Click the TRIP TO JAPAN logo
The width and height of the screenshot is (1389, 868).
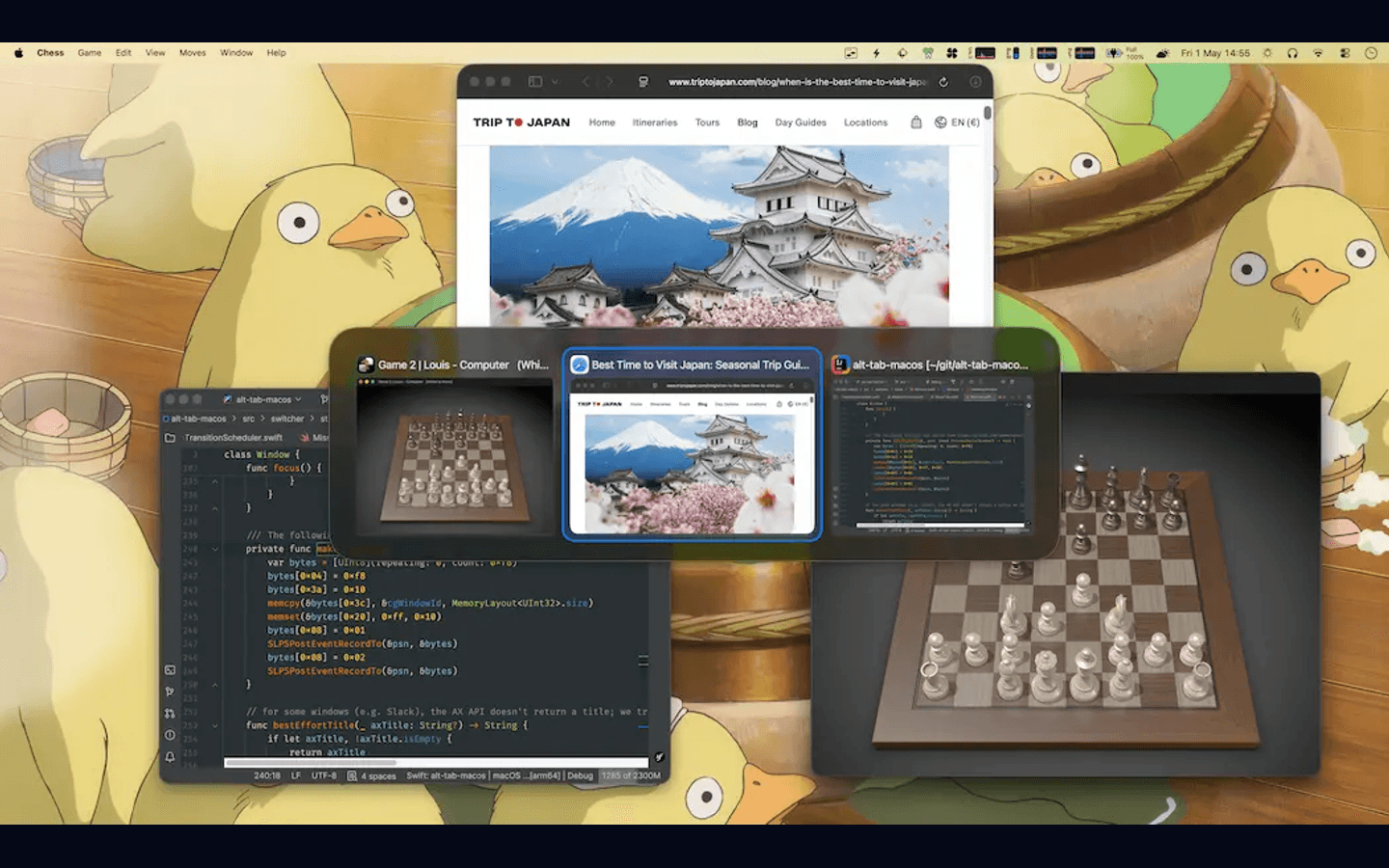coord(522,122)
